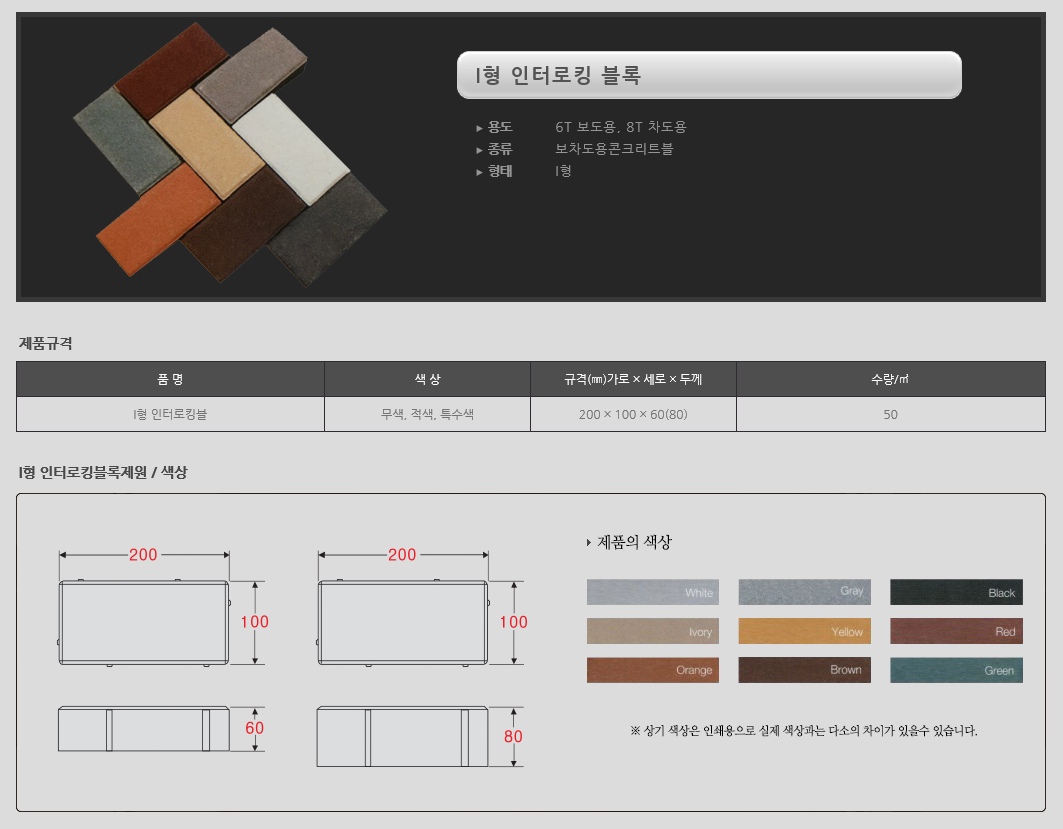Screen dimensions: 1063x829
Task: Select the Gray color swatch
Action: (804, 592)
